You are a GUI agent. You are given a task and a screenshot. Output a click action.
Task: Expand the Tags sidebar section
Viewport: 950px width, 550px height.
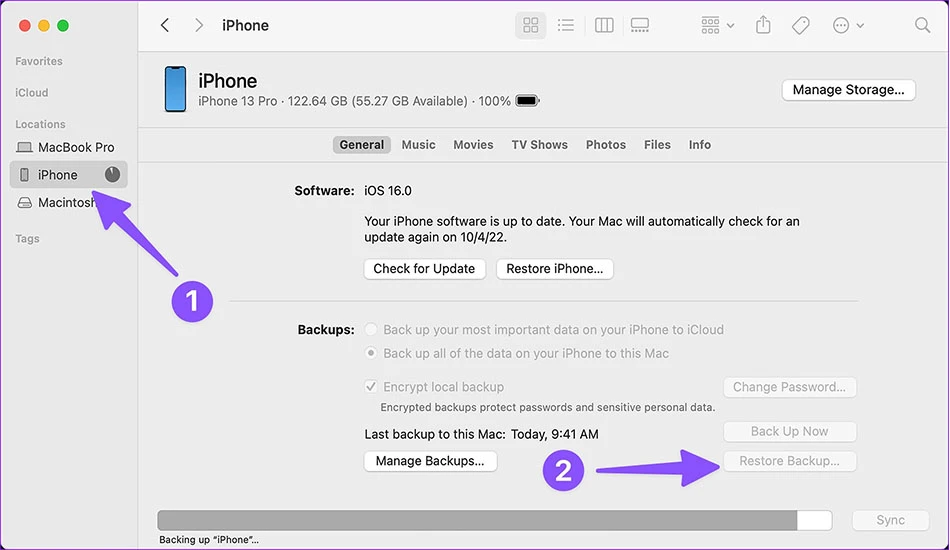[x=27, y=239]
